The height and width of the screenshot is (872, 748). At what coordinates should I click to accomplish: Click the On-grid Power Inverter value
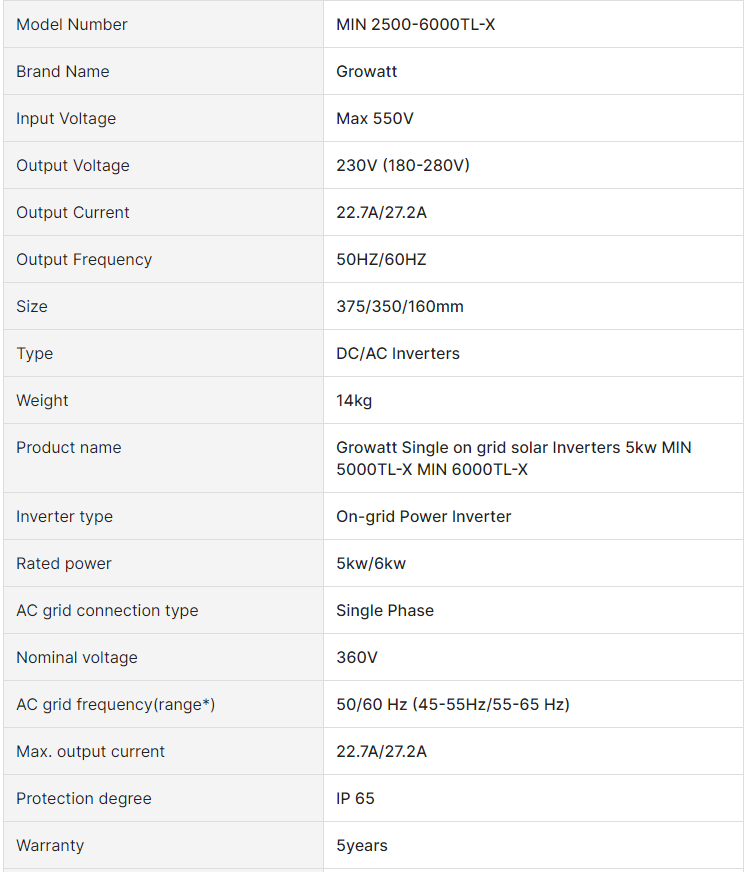[x=424, y=517]
